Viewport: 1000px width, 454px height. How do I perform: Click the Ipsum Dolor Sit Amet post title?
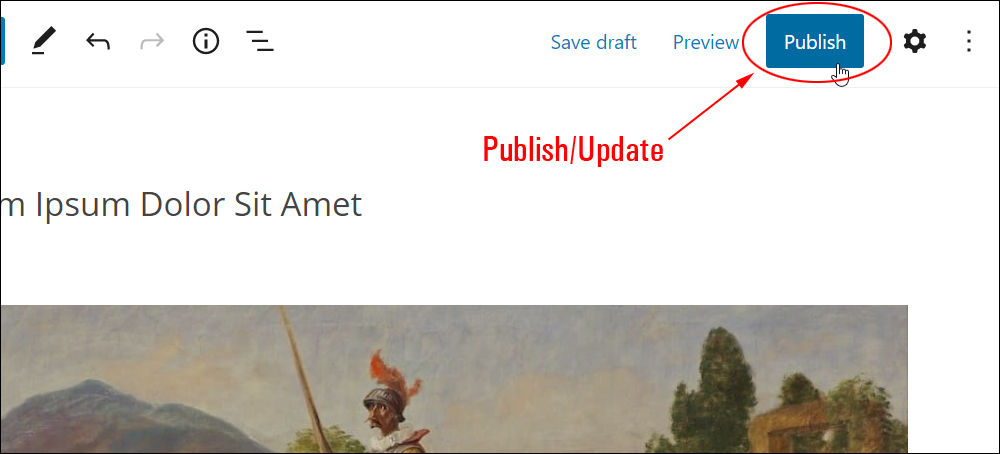181,205
